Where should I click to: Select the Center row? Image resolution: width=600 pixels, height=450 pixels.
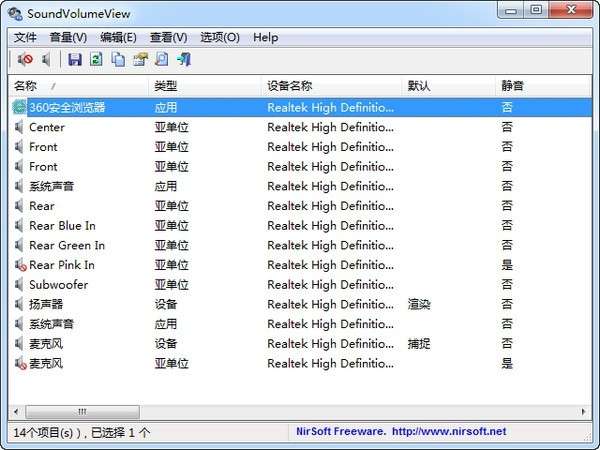[x=300, y=127]
